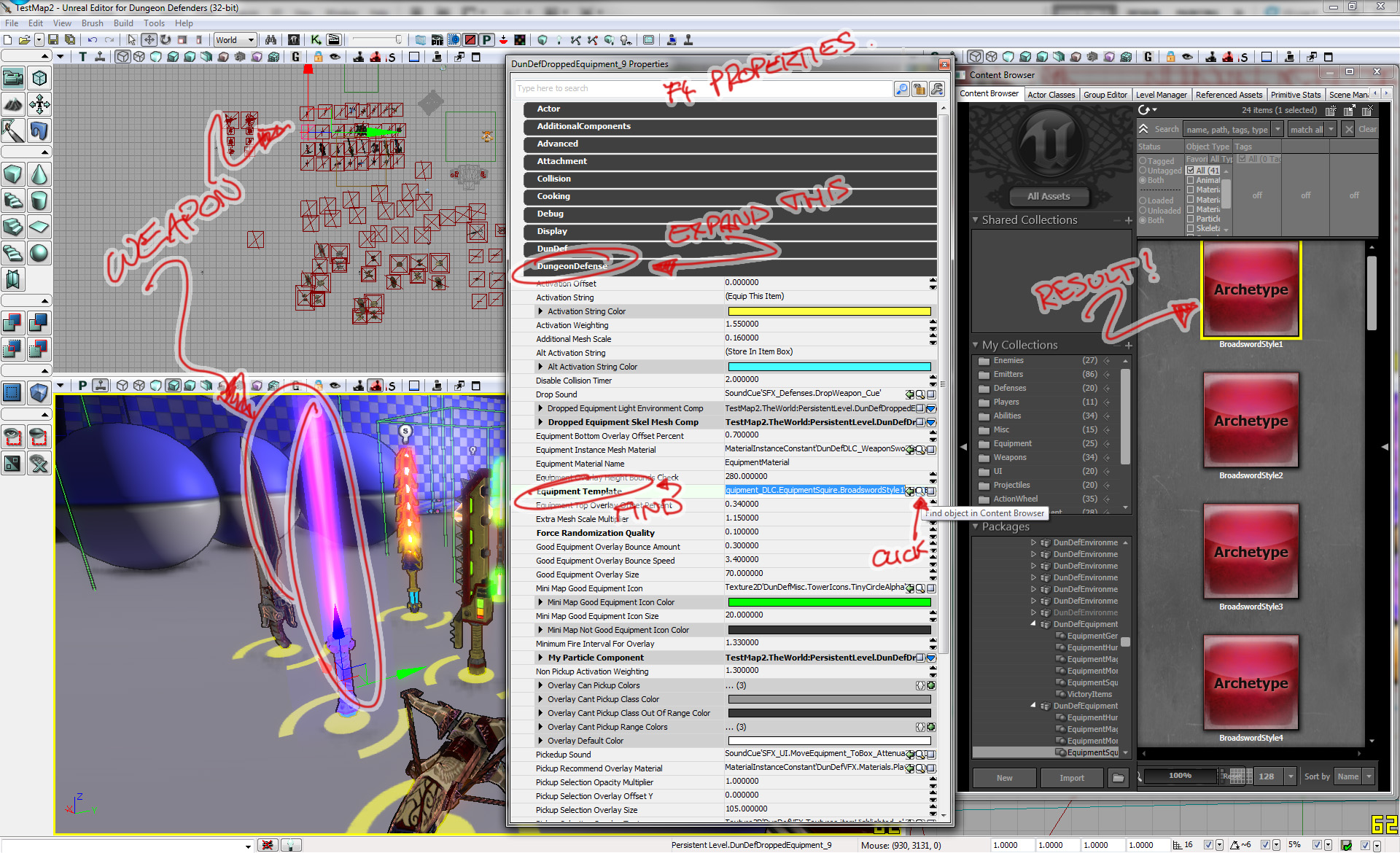
Task: Click the New button in Content Browser
Action: 1004,778
